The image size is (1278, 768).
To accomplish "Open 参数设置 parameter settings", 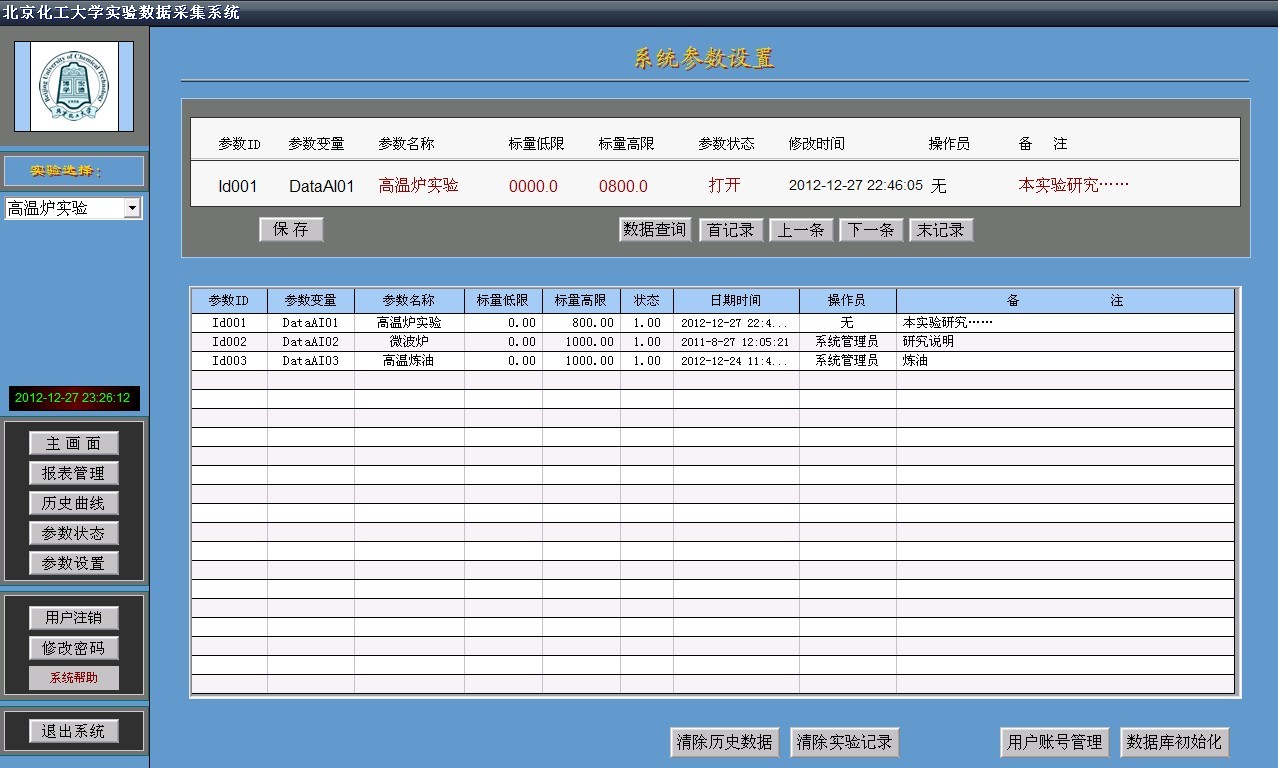I will click(x=73, y=563).
